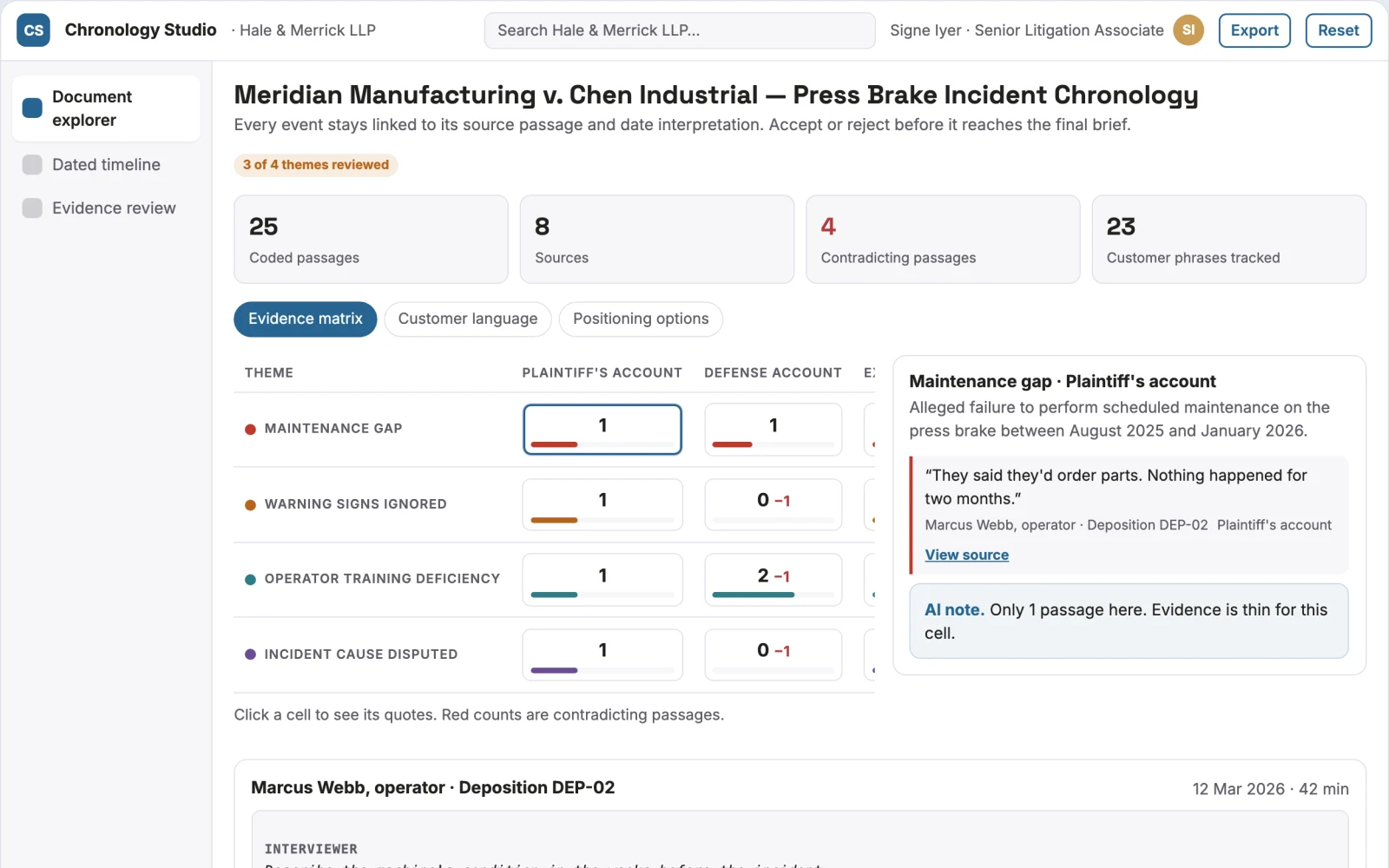Click the OPERATOR TRAINING DEFICIENCY label

(382, 579)
